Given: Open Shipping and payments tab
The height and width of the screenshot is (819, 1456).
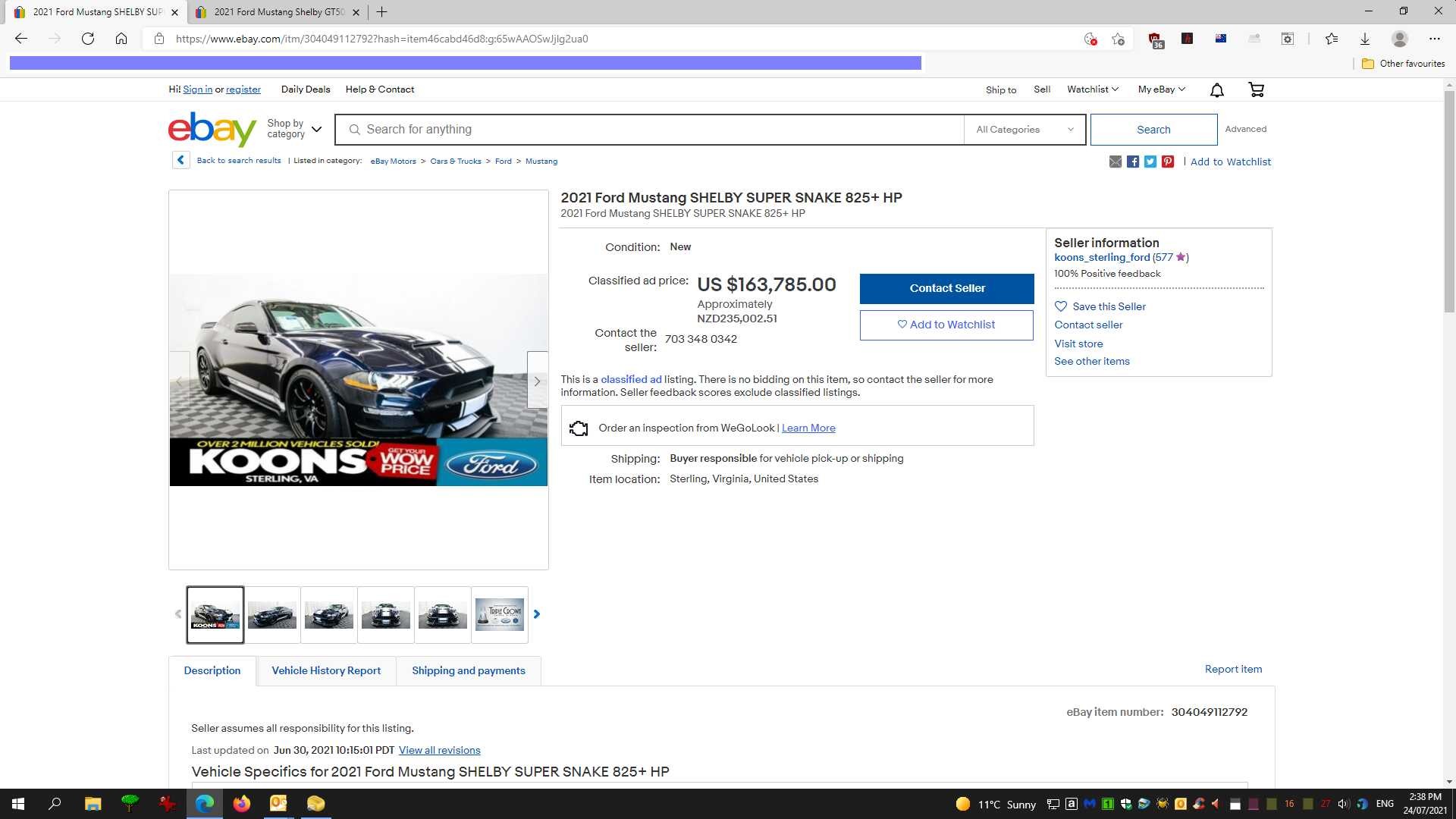Looking at the screenshot, I should tap(469, 670).
